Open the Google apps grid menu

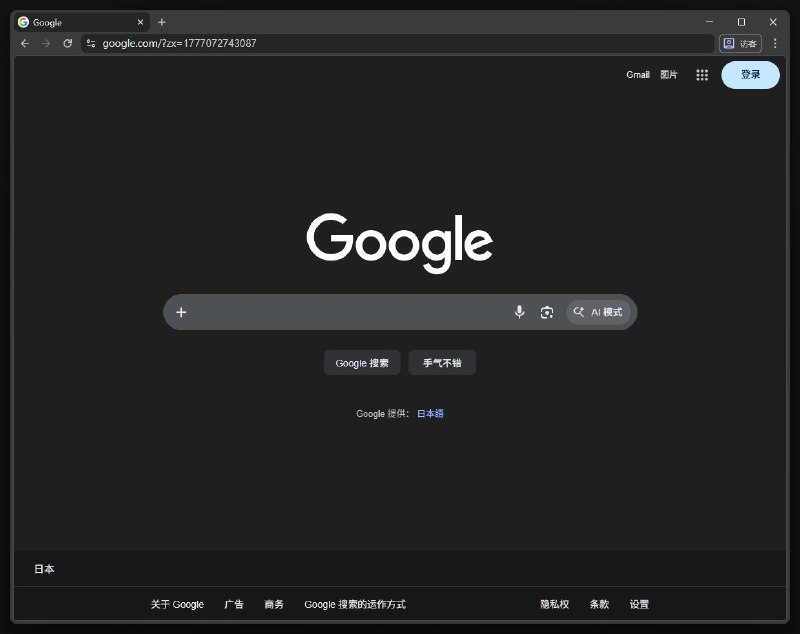[x=701, y=75]
